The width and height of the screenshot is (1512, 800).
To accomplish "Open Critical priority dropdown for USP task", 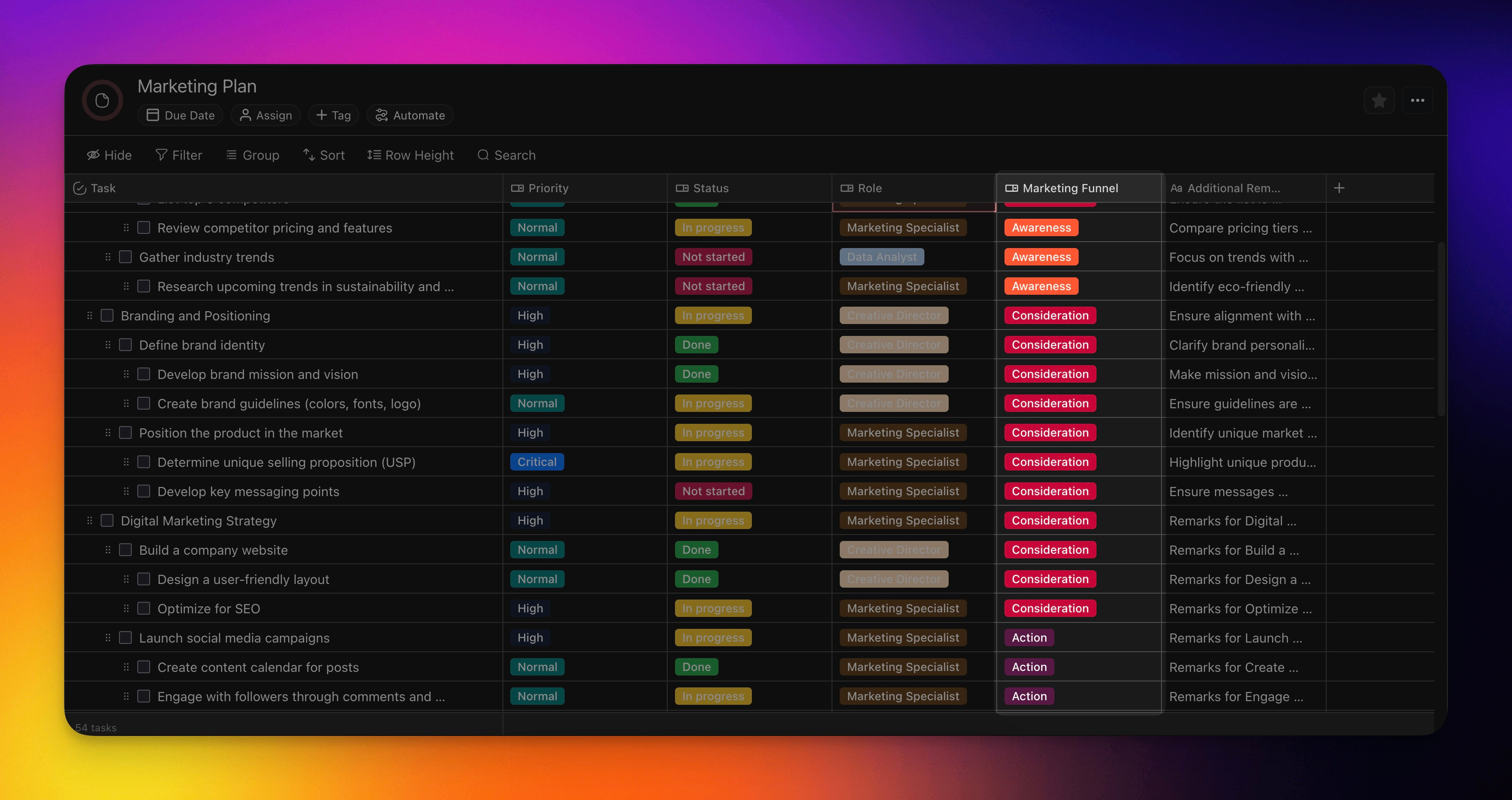I will (x=536, y=462).
